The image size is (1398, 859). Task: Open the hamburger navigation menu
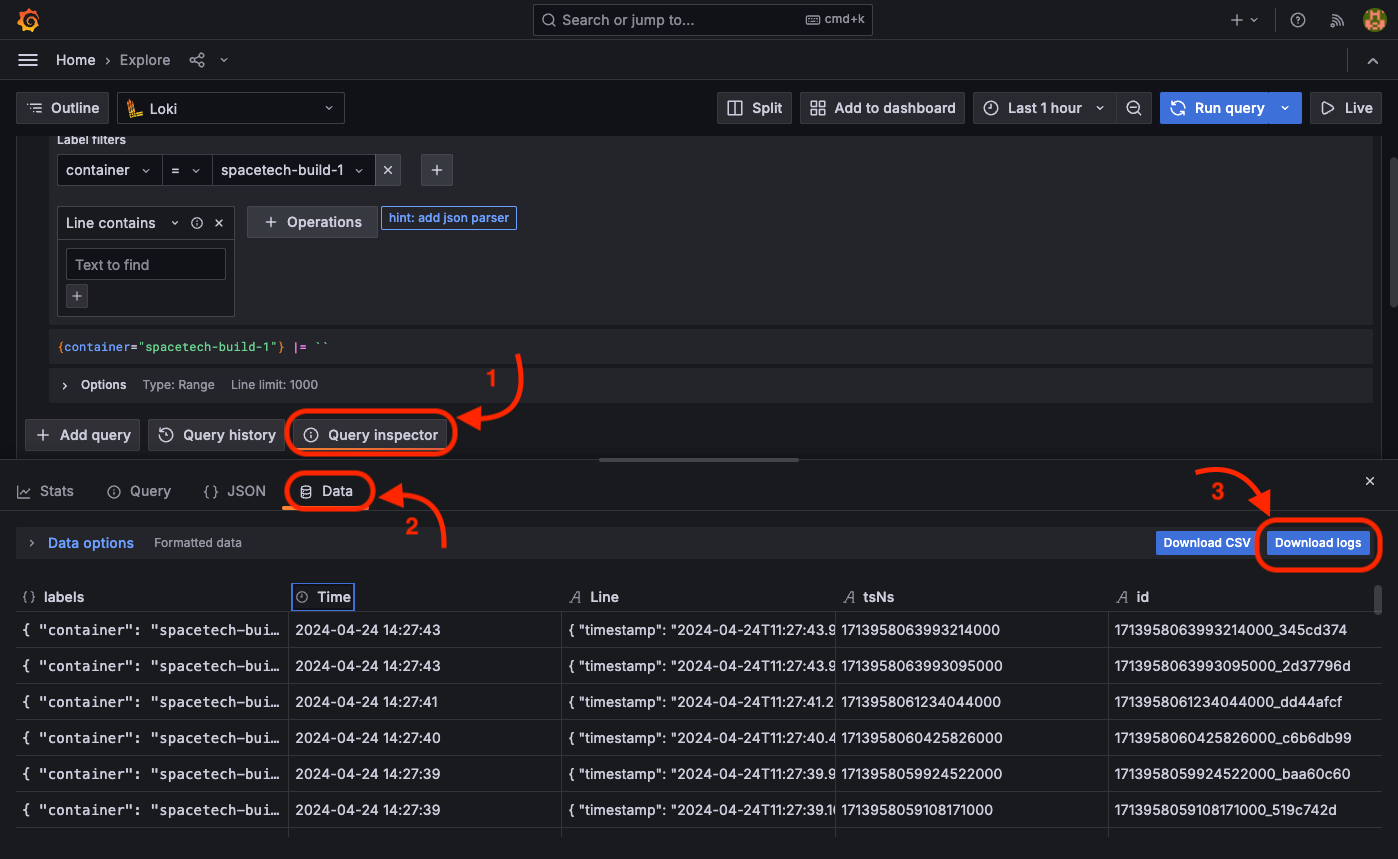point(28,60)
